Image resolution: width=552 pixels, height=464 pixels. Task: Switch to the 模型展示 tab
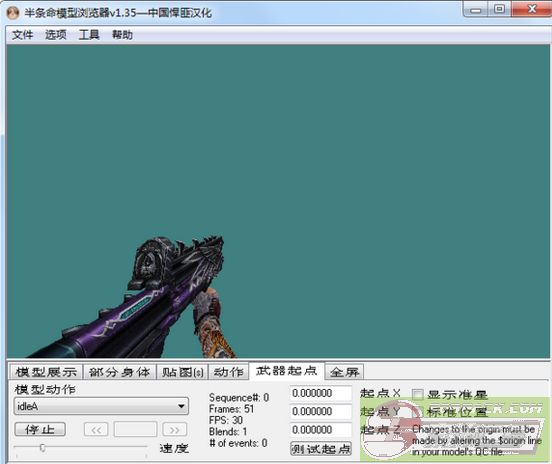coord(46,372)
